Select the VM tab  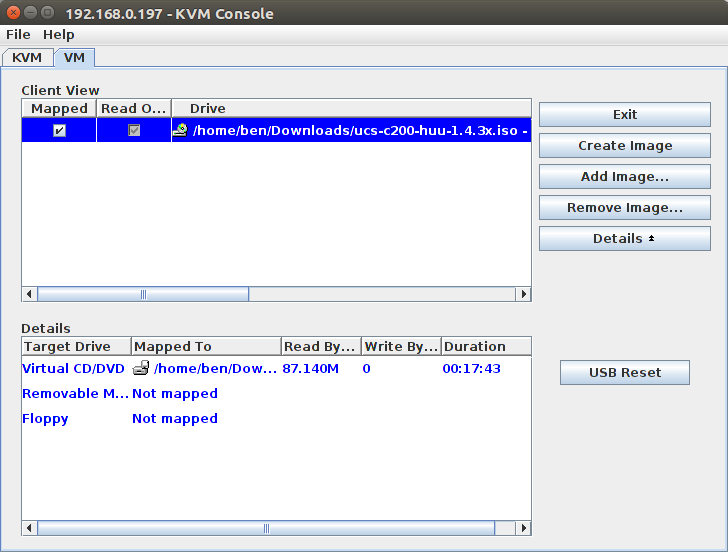click(74, 58)
